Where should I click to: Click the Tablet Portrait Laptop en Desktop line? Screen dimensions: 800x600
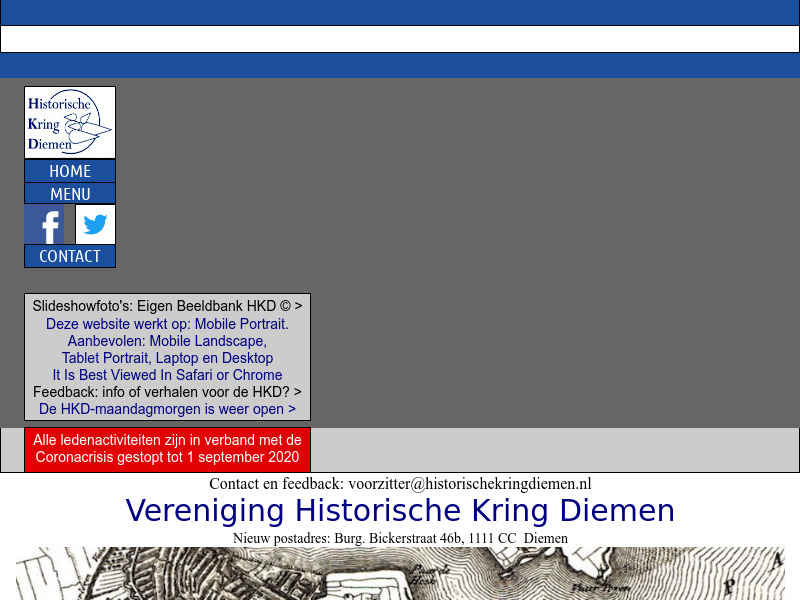pyautogui.click(x=166, y=358)
